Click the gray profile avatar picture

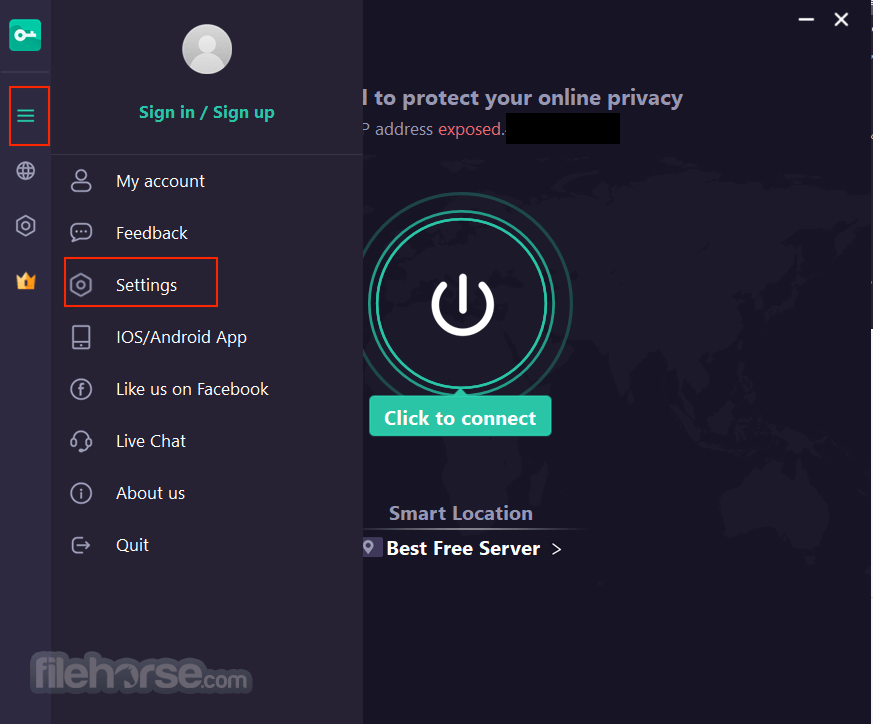207,49
